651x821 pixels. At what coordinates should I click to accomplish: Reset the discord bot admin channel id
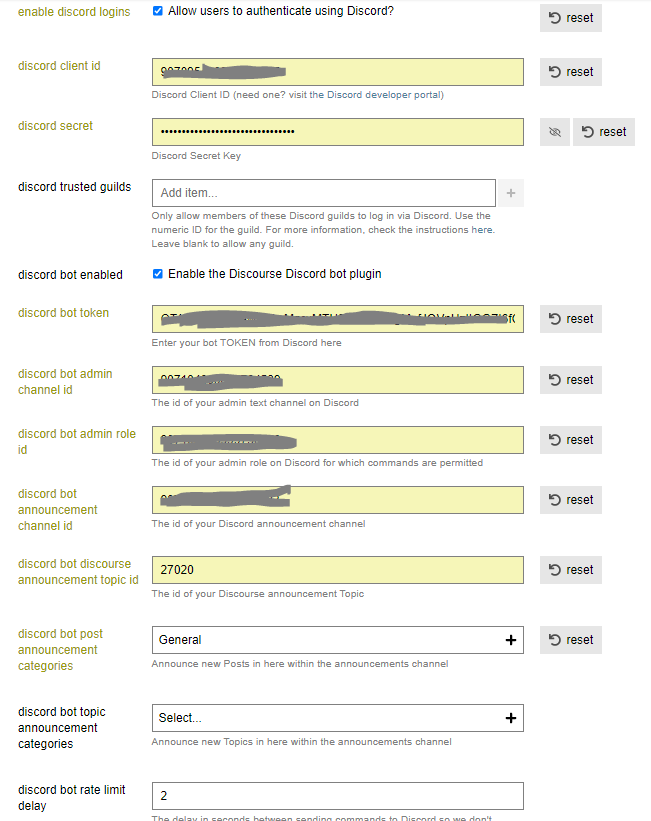coord(570,380)
